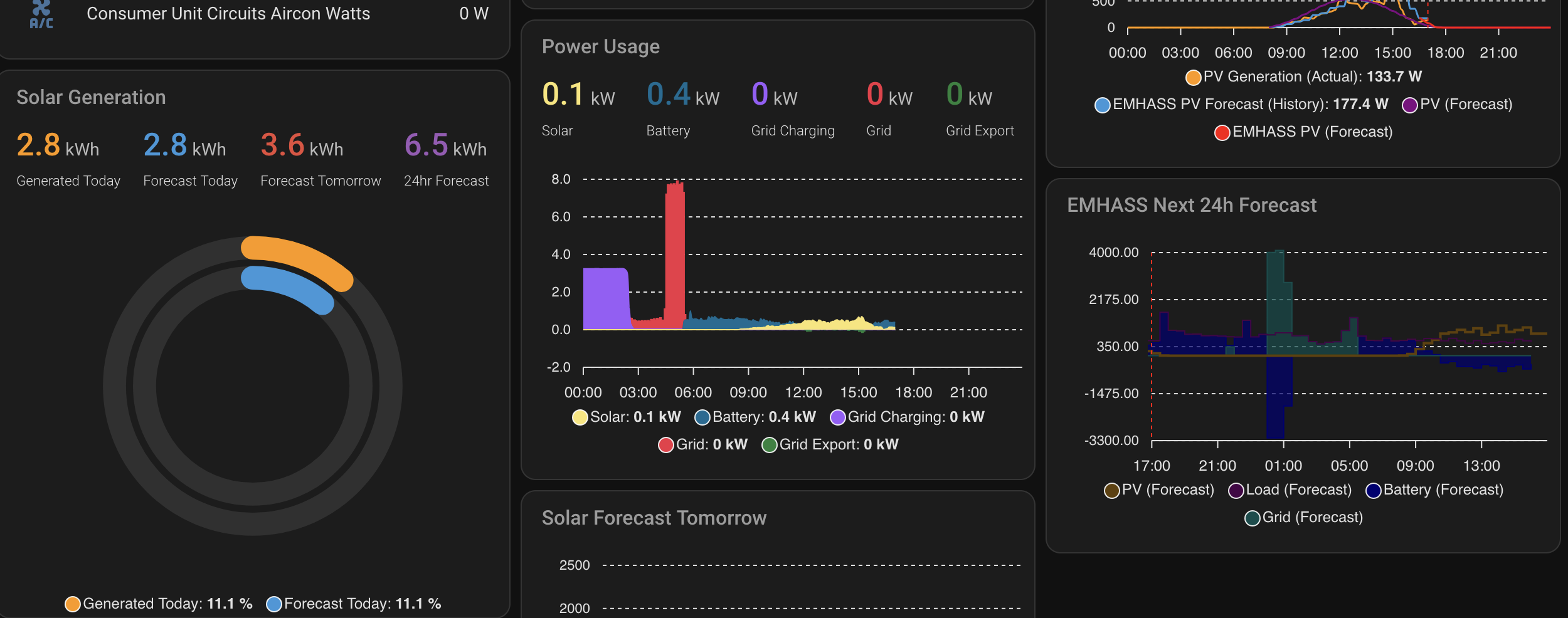Click the orange Generated Today legend swatch below donut

coord(73,604)
